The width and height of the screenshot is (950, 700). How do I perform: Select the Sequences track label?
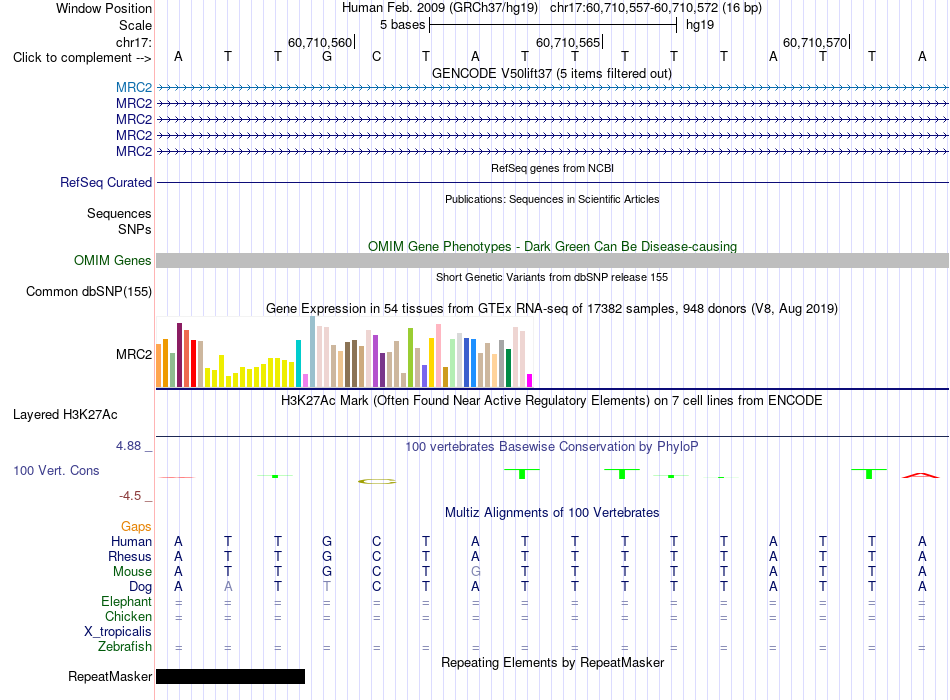click(x=119, y=213)
